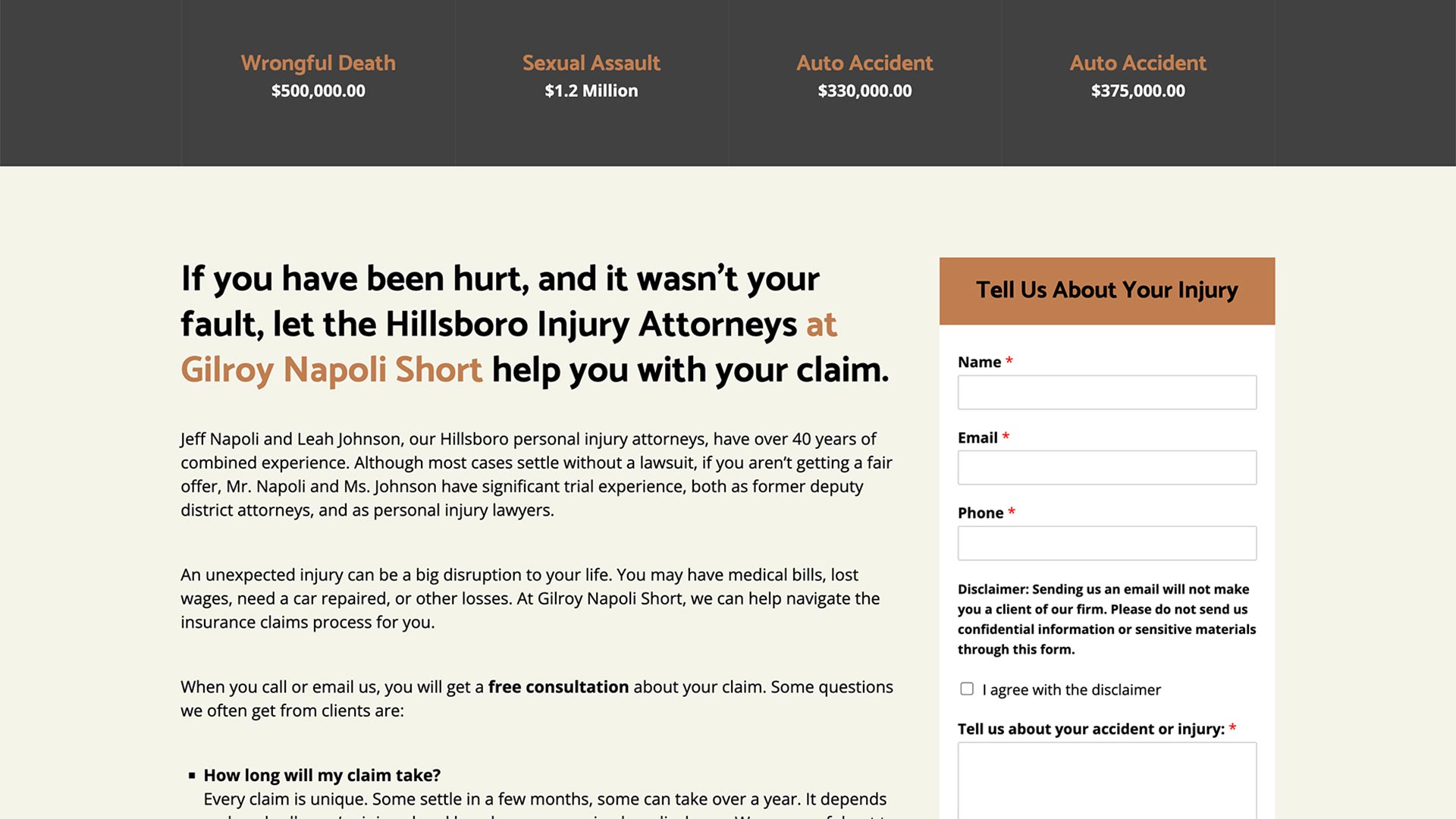Screen dimensions: 1456x819
Task: Click the orange Tell Us About Injury banner
Action: pos(1107,290)
